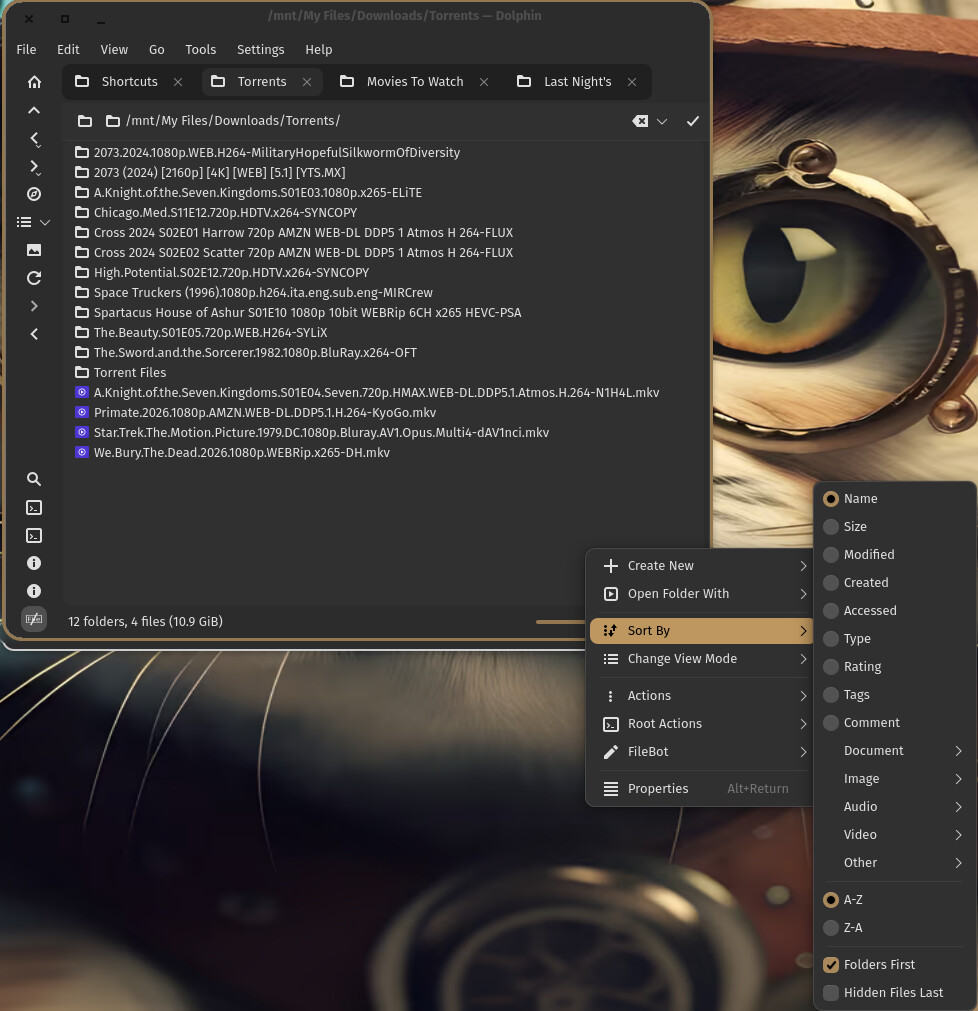Toggle image previews with the picture icon
Viewport: 978px width, 1011px height.
pos(34,250)
